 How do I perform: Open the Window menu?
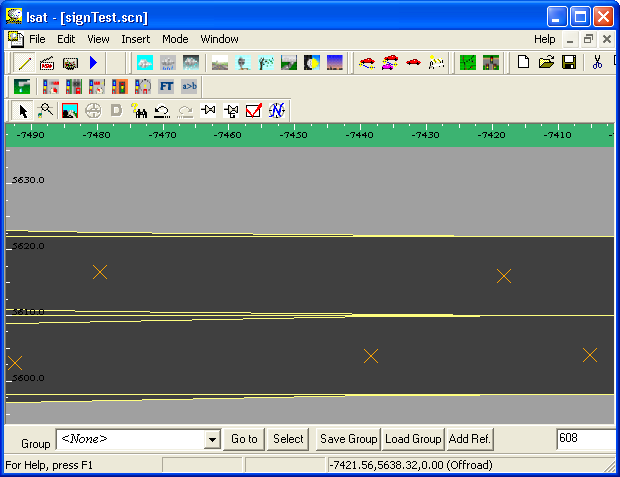coord(219,39)
